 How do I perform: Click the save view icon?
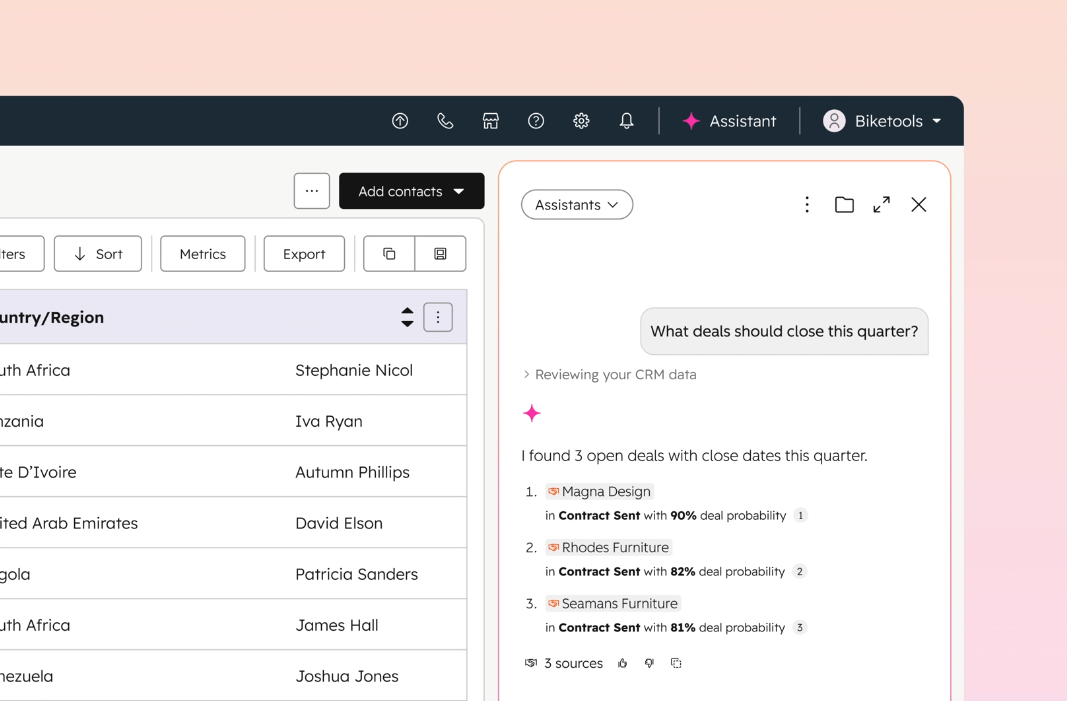tap(440, 254)
